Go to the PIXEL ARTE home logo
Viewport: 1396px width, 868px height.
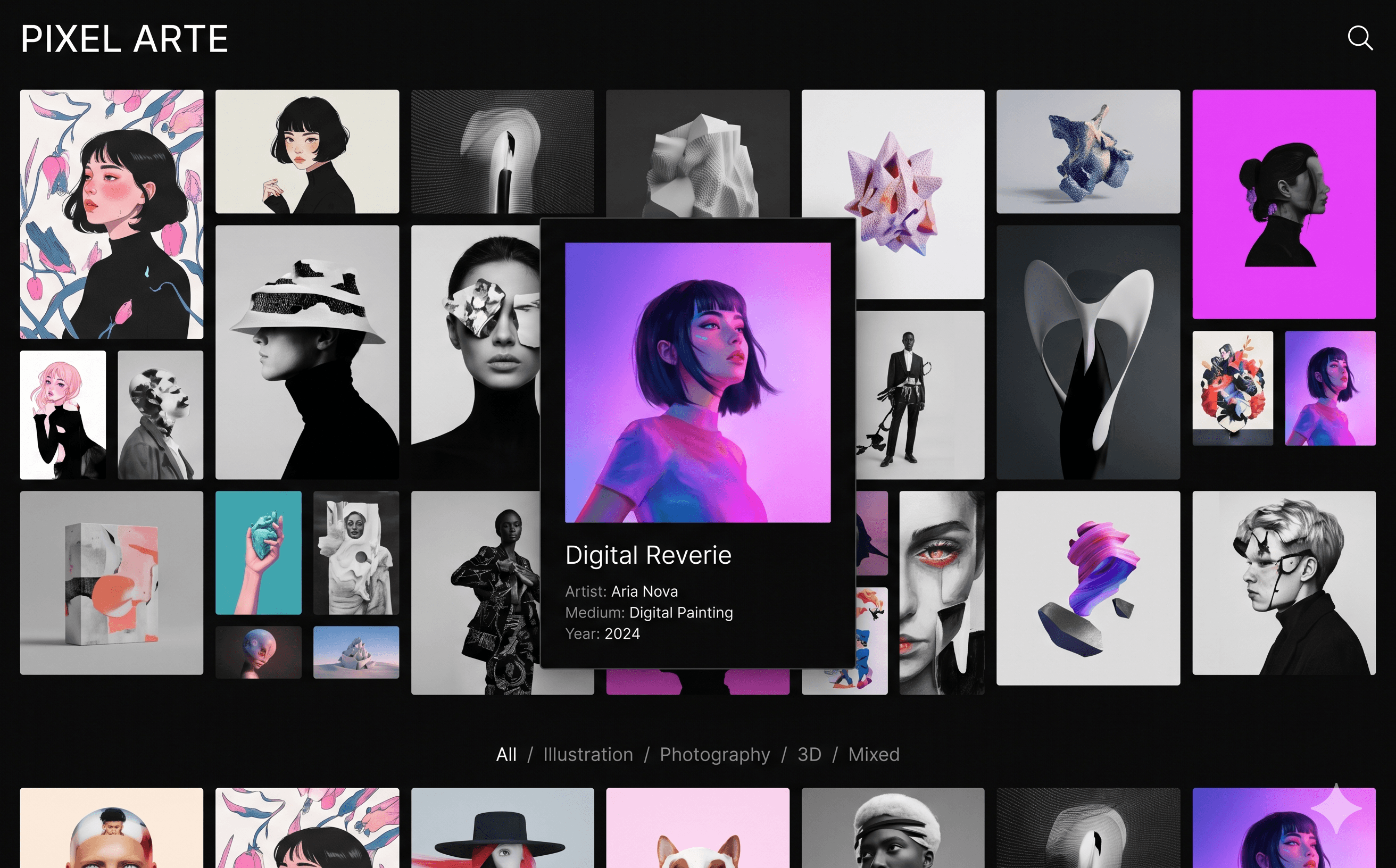point(124,39)
